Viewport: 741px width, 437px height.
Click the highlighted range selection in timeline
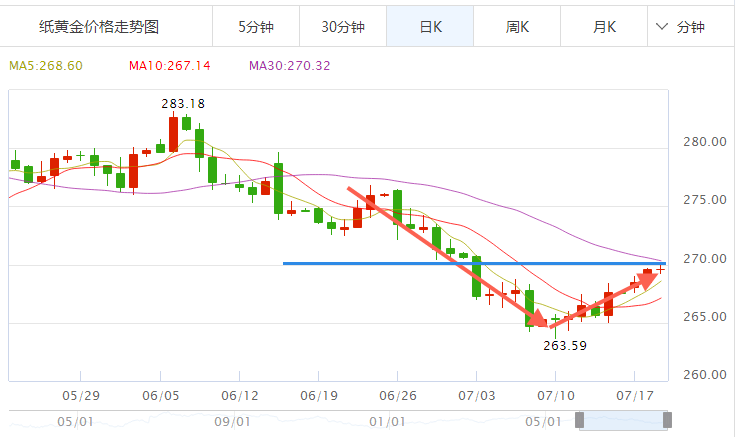coord(623,420)
